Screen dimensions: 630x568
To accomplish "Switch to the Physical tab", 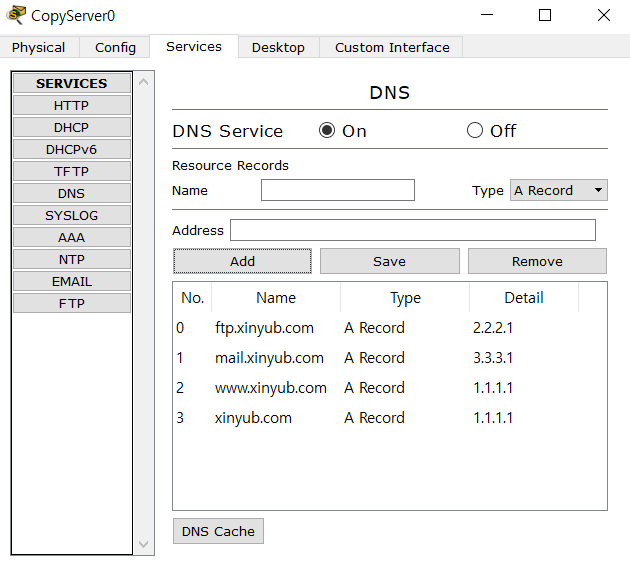I will pyautogui.click(x=39, y=47).
